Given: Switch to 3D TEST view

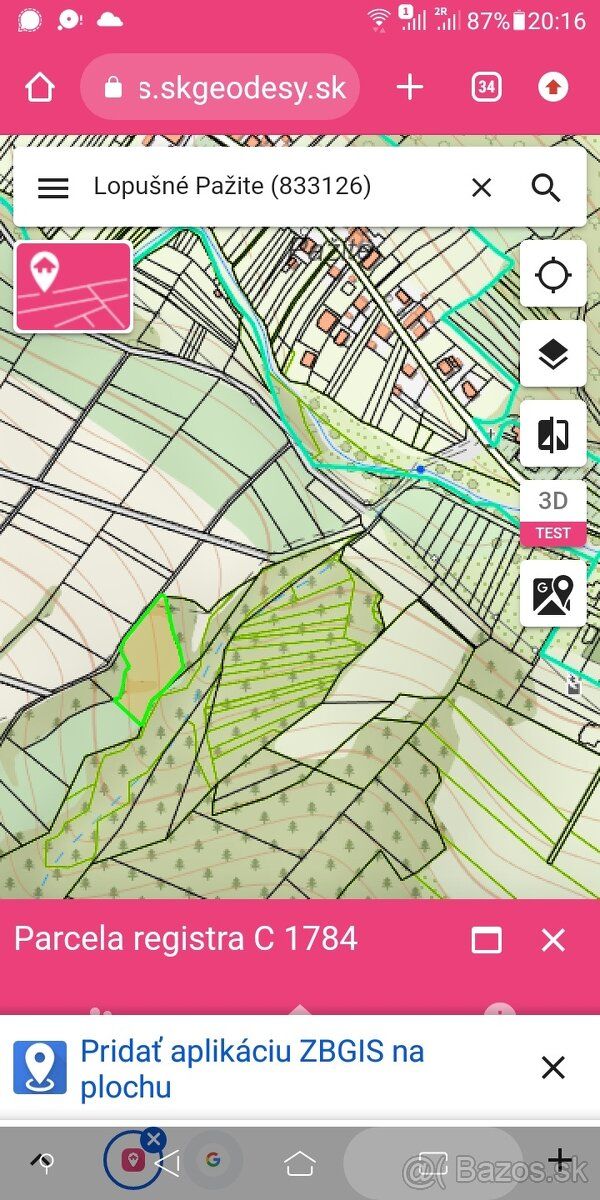Looking at the screenshot, I should pyautogui.click(x=553, y=513).
